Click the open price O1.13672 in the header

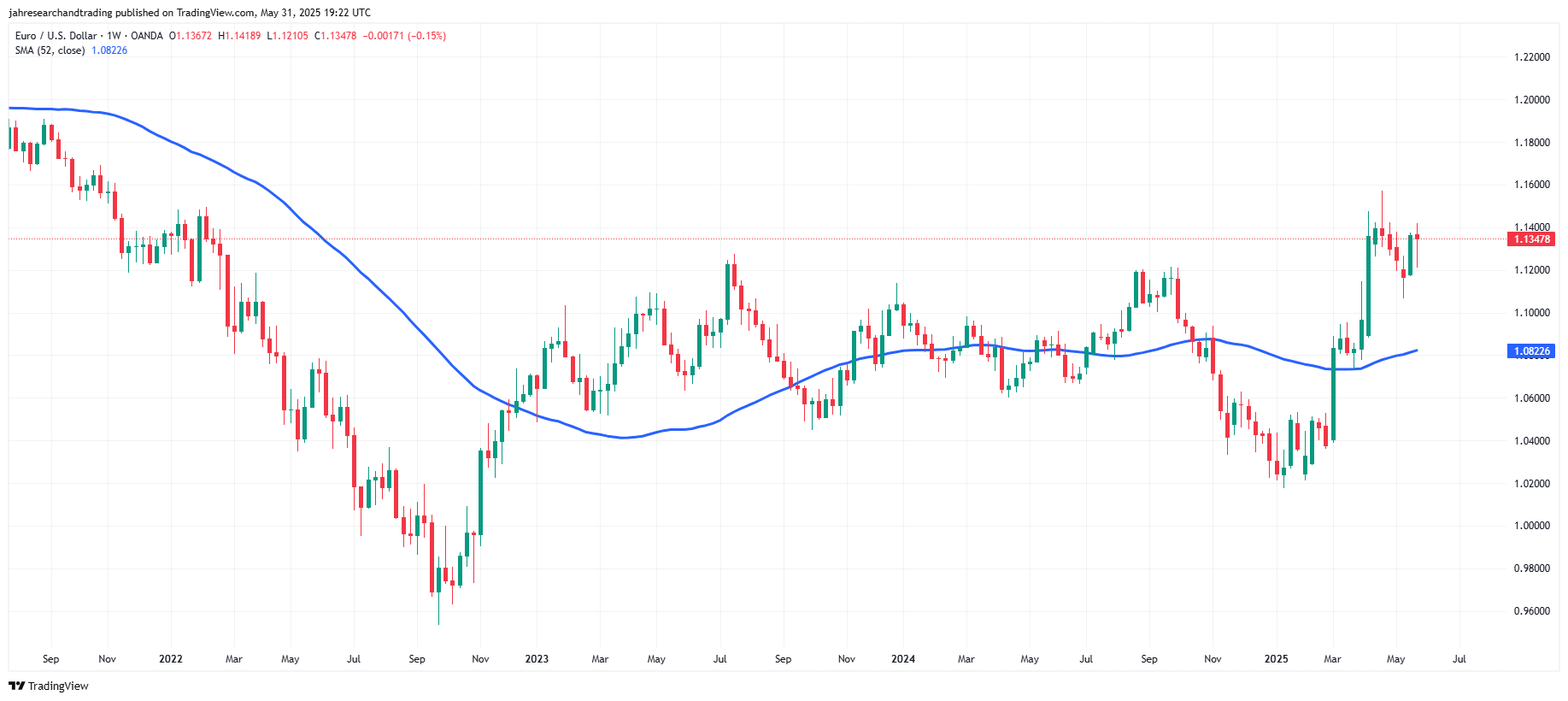click(191, 36)
